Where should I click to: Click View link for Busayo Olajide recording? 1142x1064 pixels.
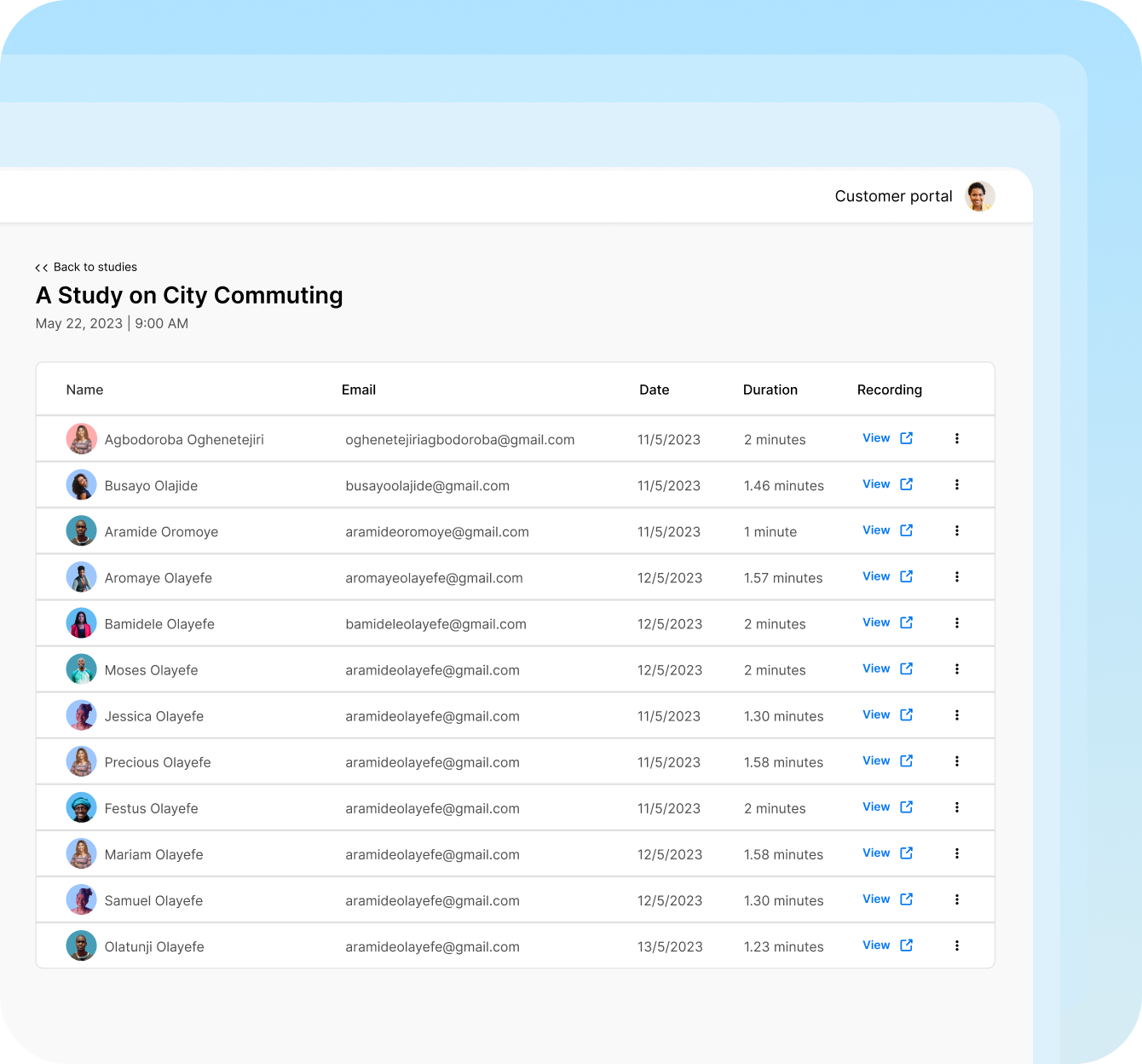pyautogui.click(x=876, y=484)
